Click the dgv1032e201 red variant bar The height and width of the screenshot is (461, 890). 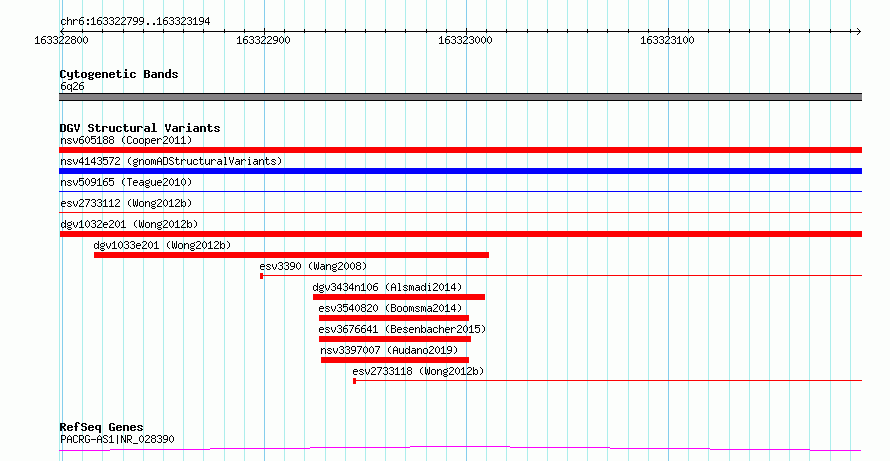click(x=460, y=234)
